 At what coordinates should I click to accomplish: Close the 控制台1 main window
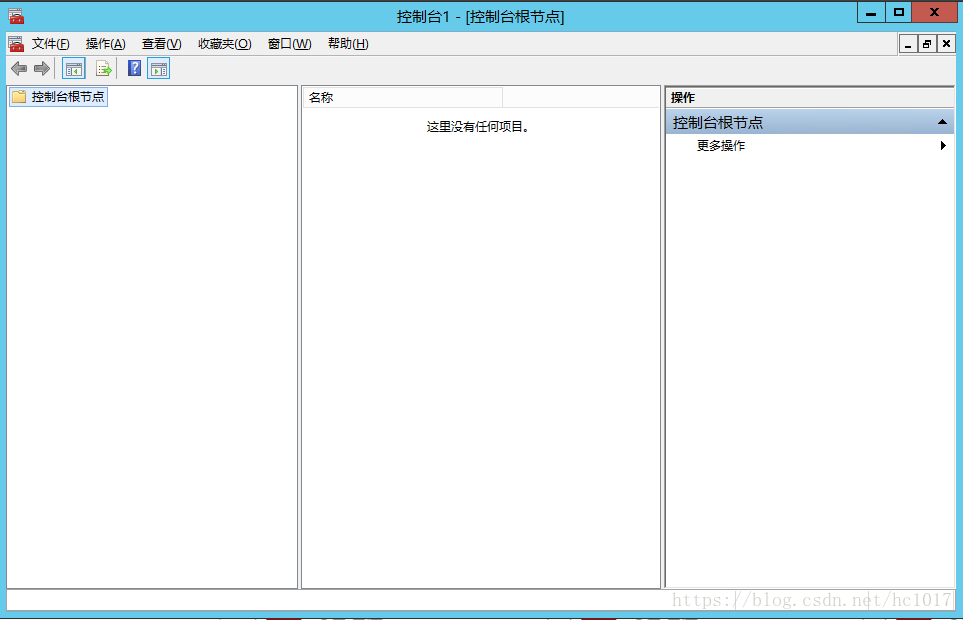click(x=934, y=12)
